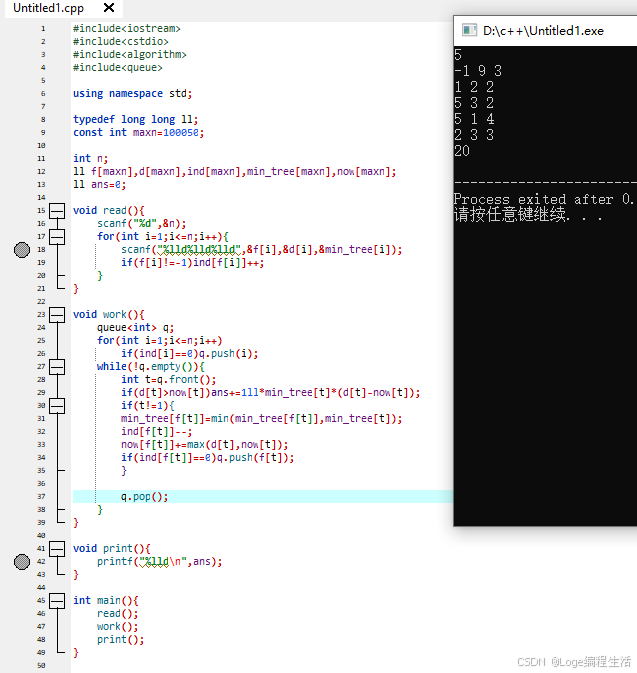Click line number 1 in the gutter
The height and width of the screenshot is (673, 637).
[43, 29]
